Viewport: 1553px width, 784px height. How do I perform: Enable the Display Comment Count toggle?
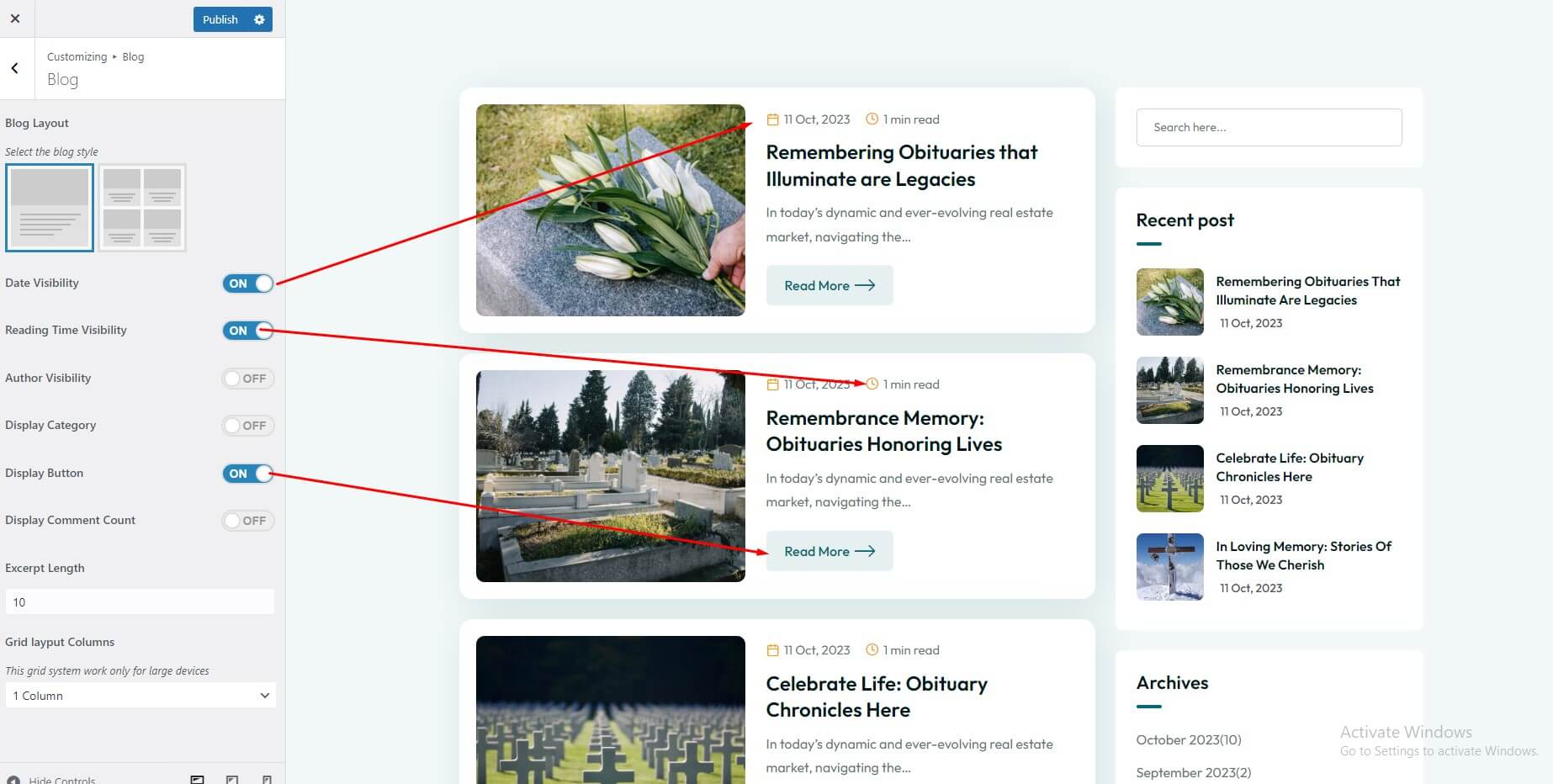point(248,521)
